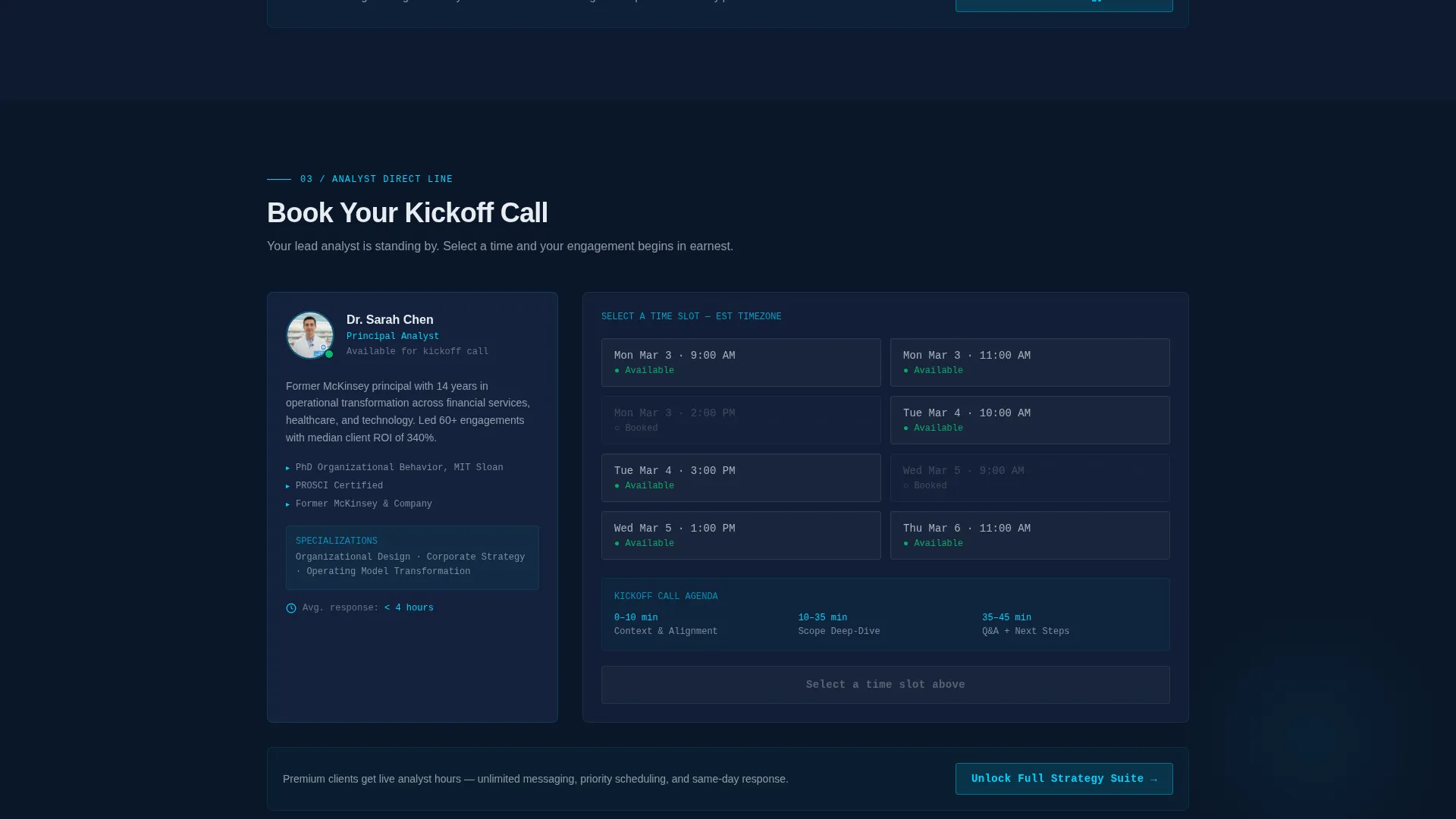Click the Specializations box in analyst card
This screenshot has height=819, width=1456.
413,557
